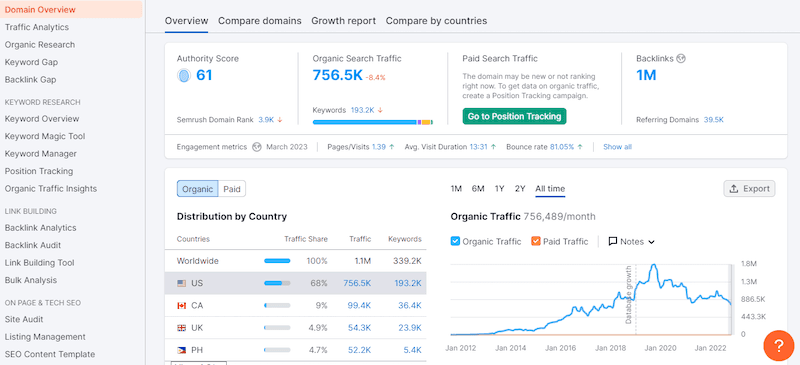Click the Backlinks info globe icon
Screen dimensions: 800x365
coord(681,59)
